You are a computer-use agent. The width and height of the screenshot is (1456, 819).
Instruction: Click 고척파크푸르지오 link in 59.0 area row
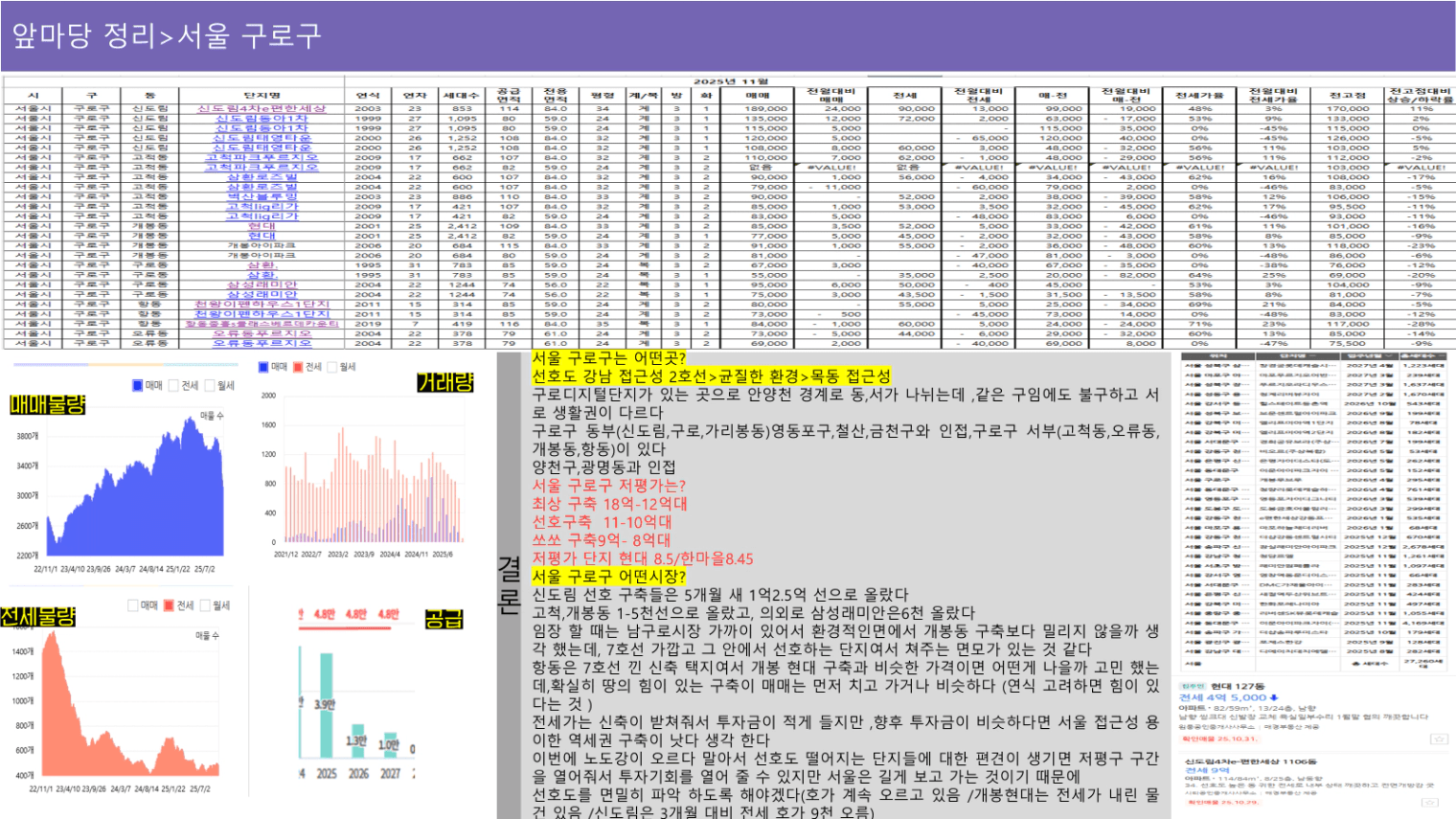(x=262, y=167)
